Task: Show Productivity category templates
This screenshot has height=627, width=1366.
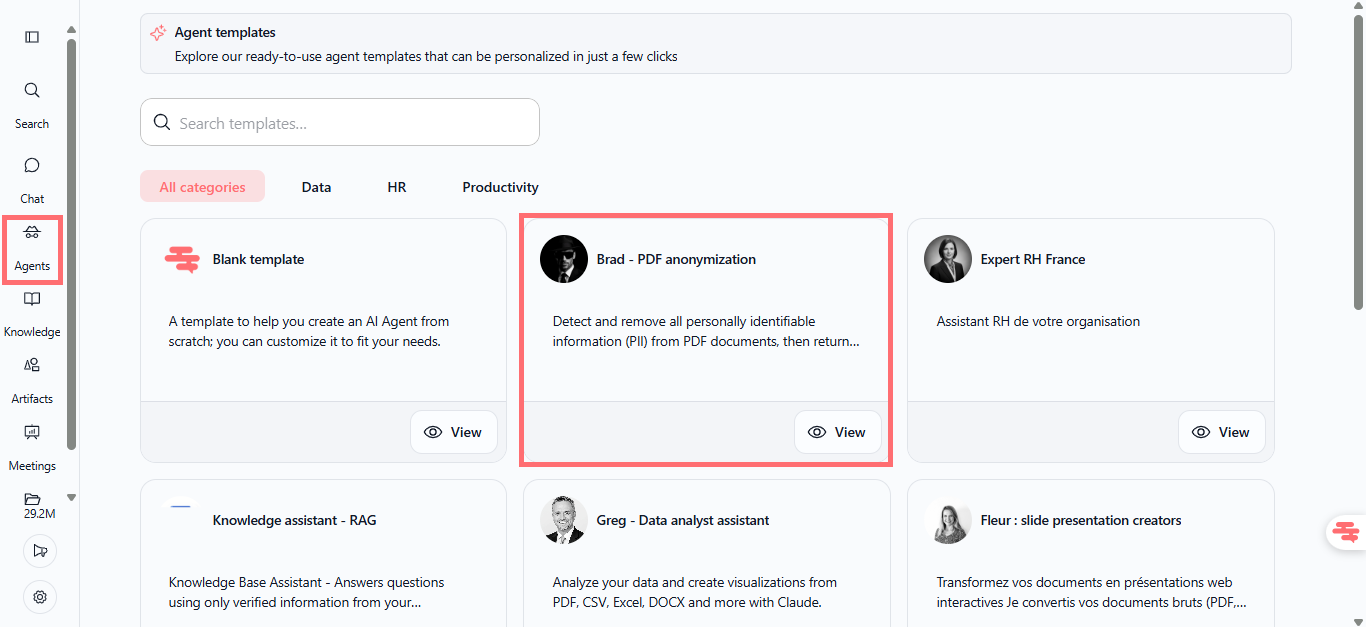Action: [x=500, y=187]
